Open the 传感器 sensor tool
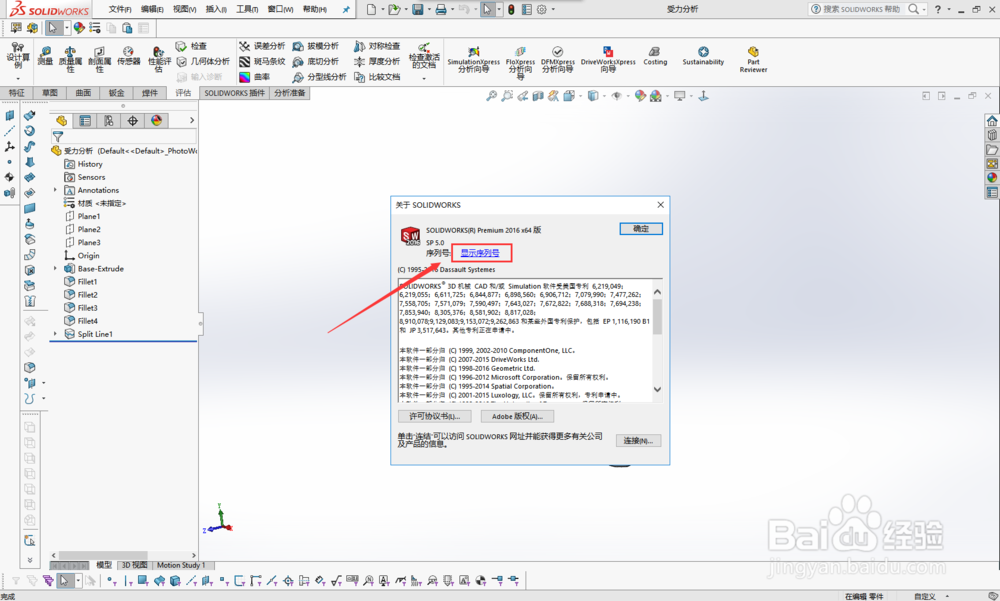The image size is (1000, 601). tap(128, 56)
